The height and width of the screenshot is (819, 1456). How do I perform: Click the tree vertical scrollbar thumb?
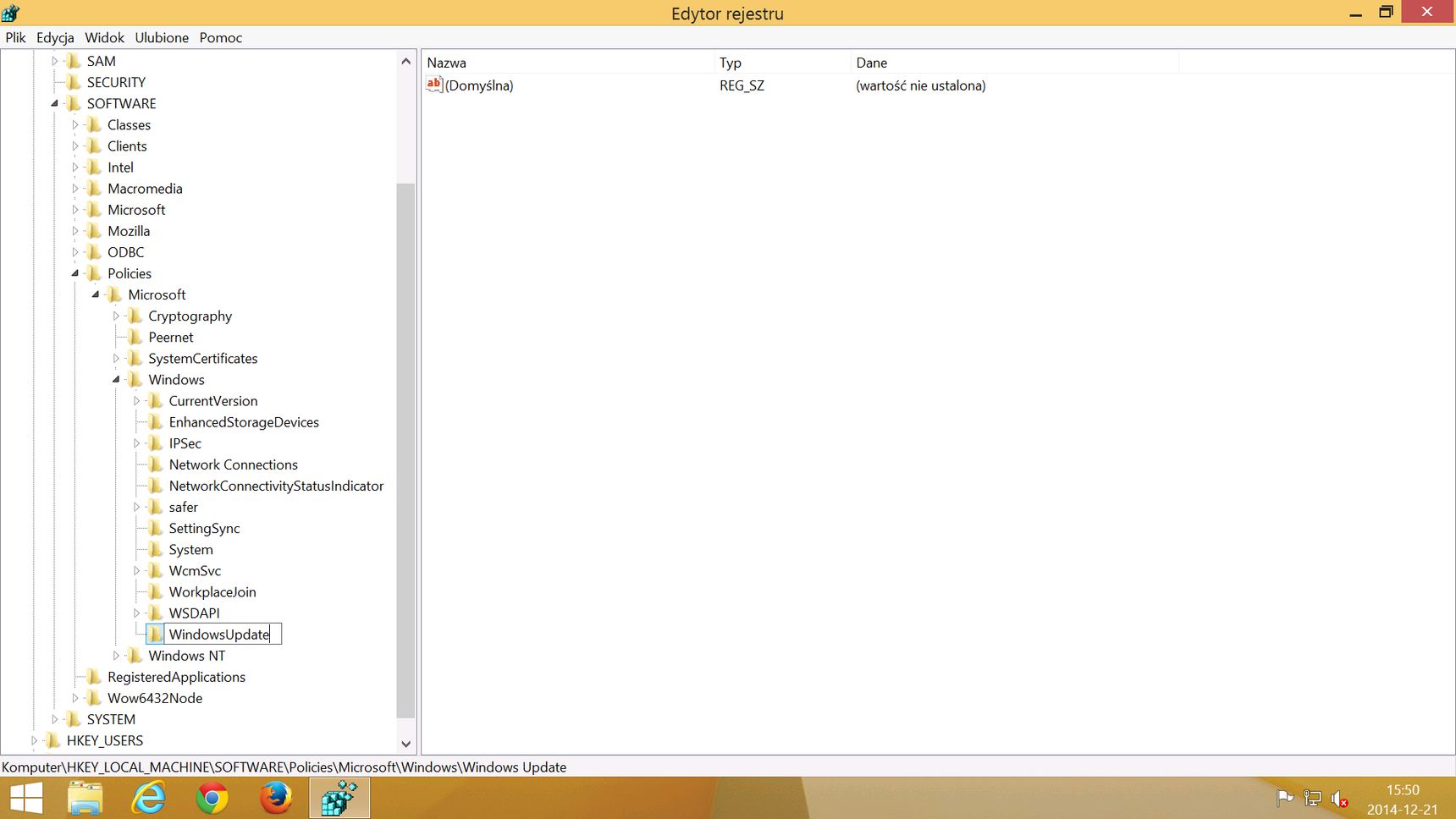405,449
